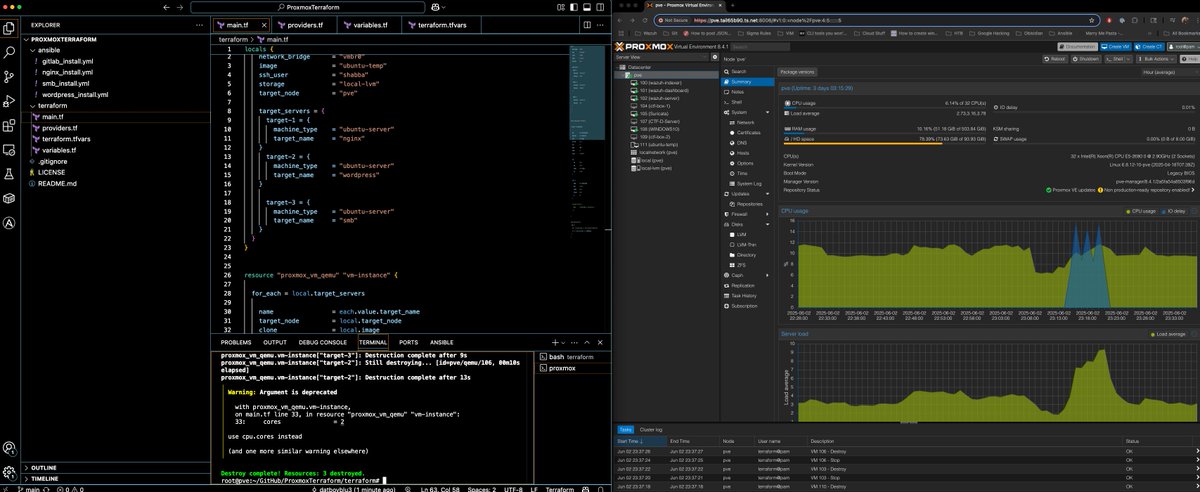Open the Testing flask icon view

9,173
